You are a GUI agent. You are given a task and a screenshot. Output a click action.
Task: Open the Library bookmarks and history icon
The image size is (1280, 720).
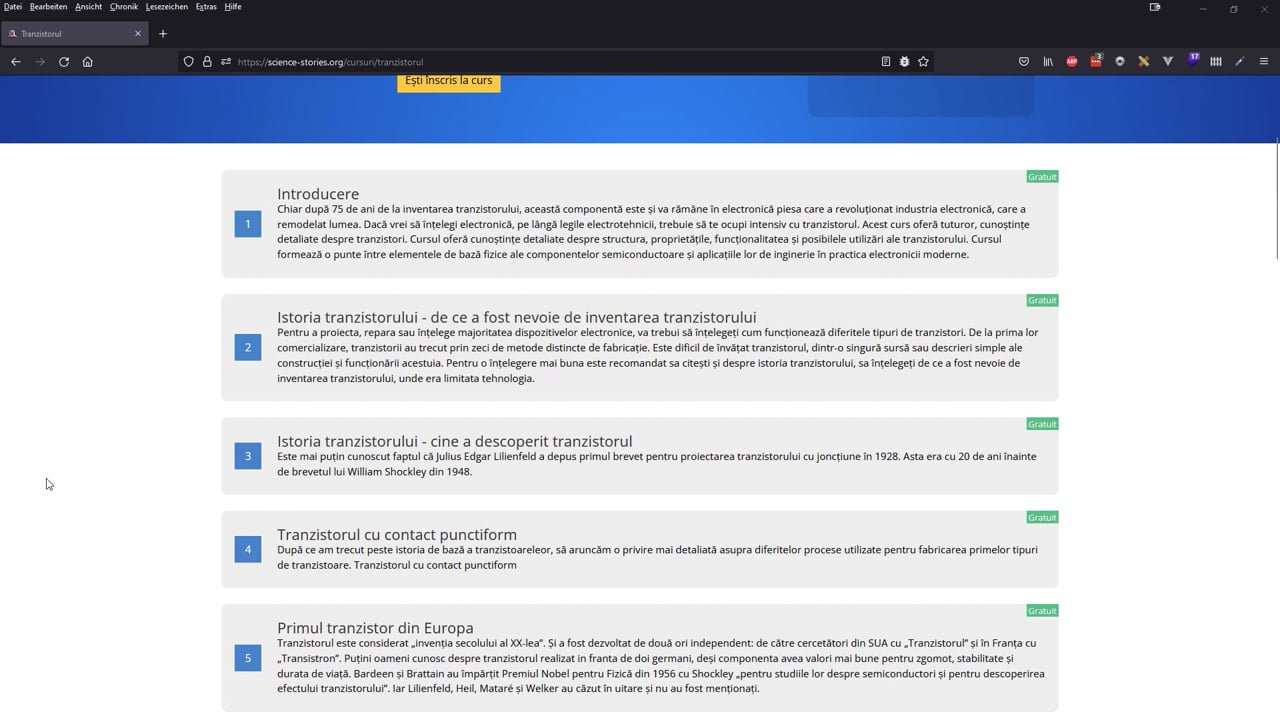[1048, 62]
